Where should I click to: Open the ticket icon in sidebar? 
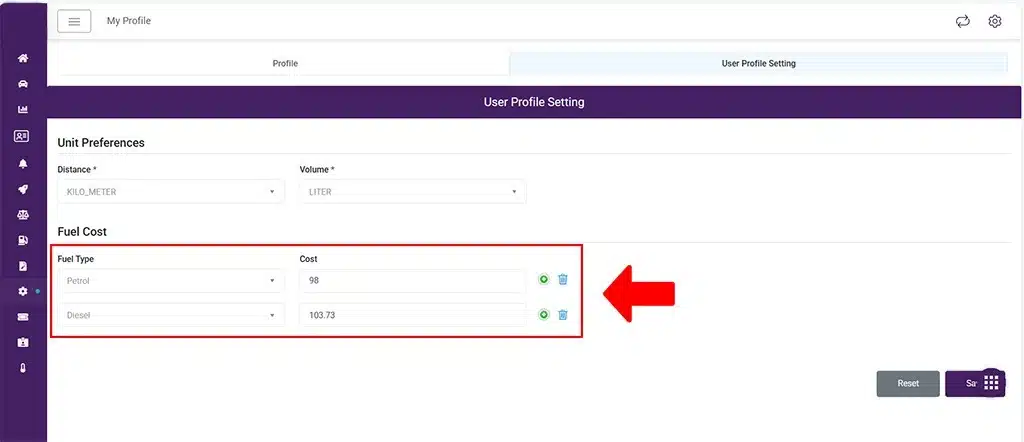pos(23,317)
